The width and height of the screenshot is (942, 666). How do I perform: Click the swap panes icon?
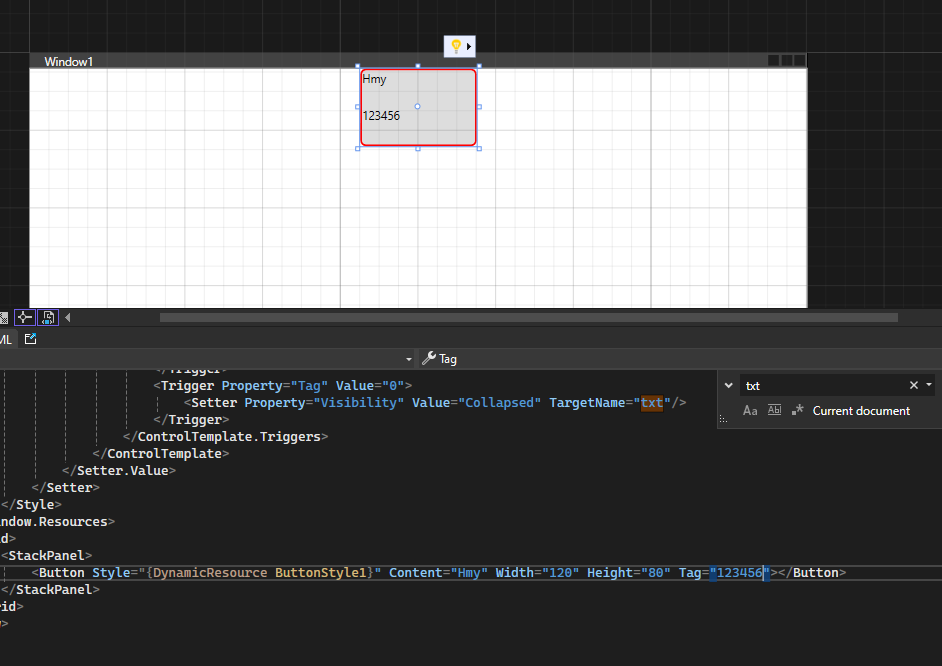pyautogui.click(x=49, y=317)
